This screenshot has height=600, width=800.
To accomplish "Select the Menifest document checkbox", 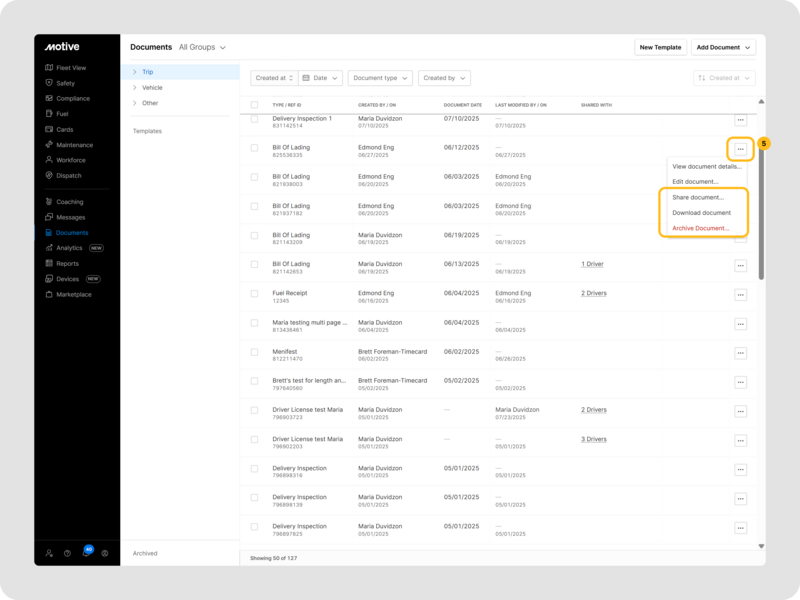I will tap(254, 352).
